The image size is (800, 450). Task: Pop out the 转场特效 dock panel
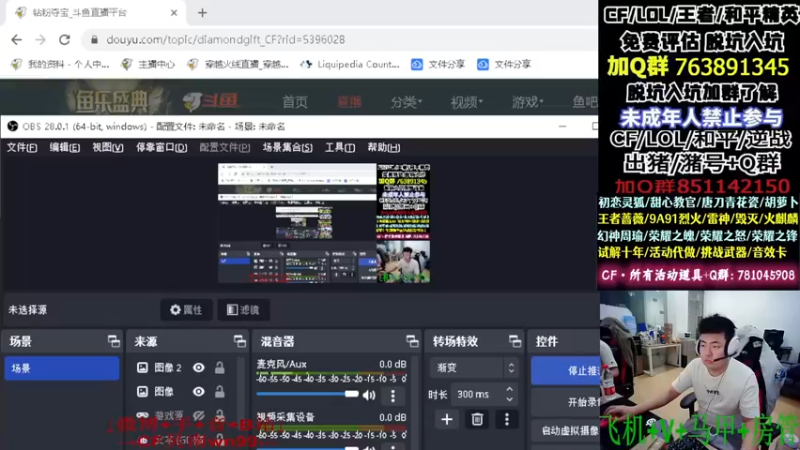click(x=515, y=341)
